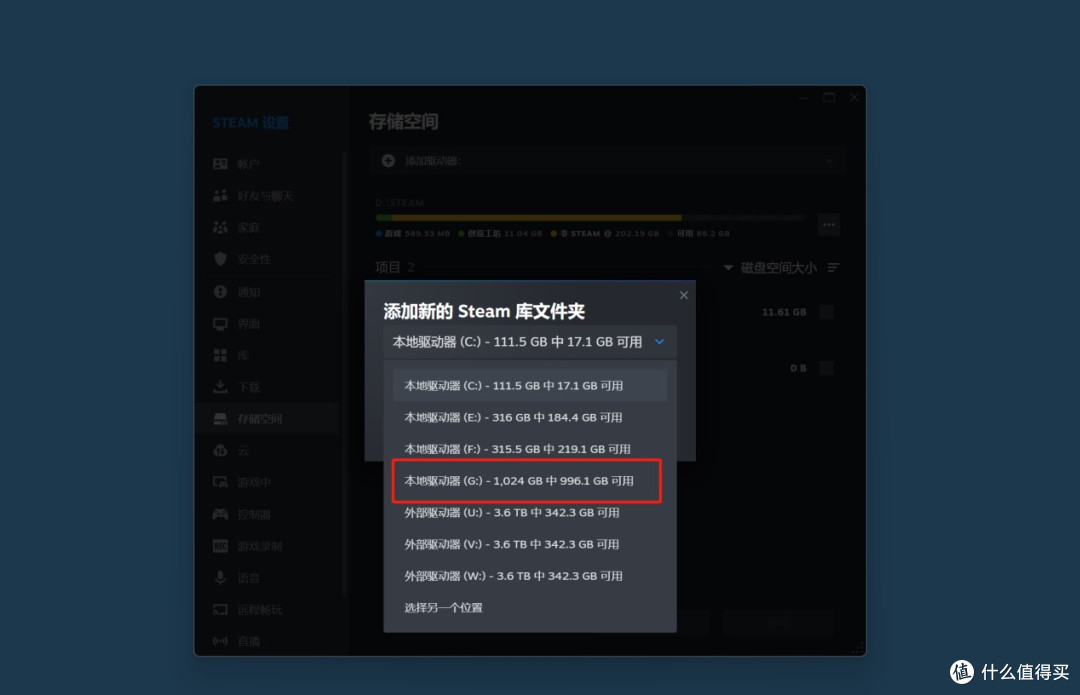Select the 控制器 controller icon

(220, 514)
